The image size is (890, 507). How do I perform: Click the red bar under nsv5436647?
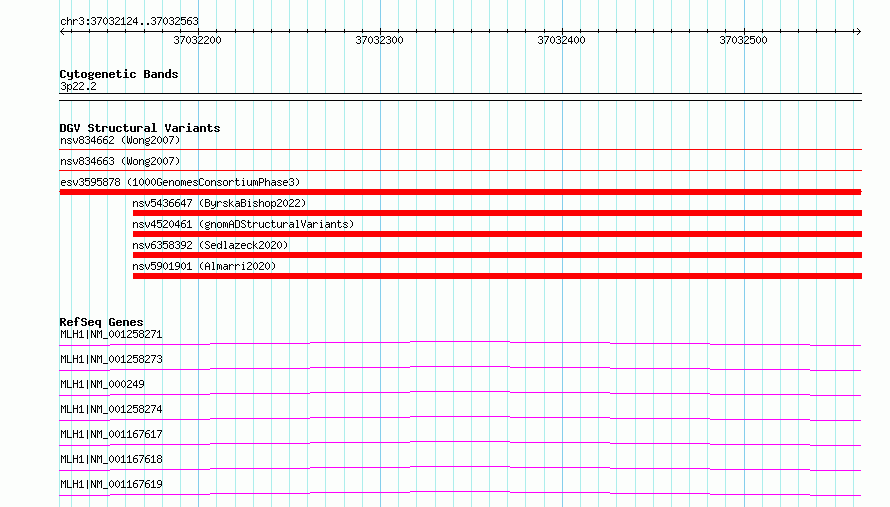coord(497,213)
